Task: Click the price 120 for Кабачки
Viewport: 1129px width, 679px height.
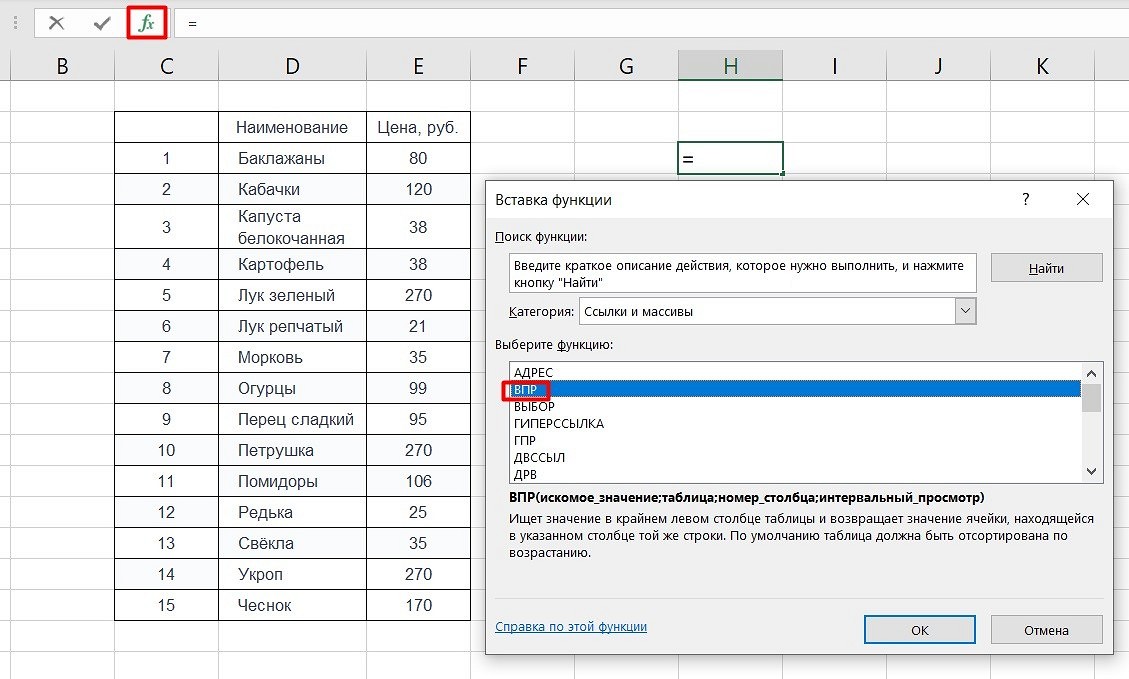Action: pos(418,189)
